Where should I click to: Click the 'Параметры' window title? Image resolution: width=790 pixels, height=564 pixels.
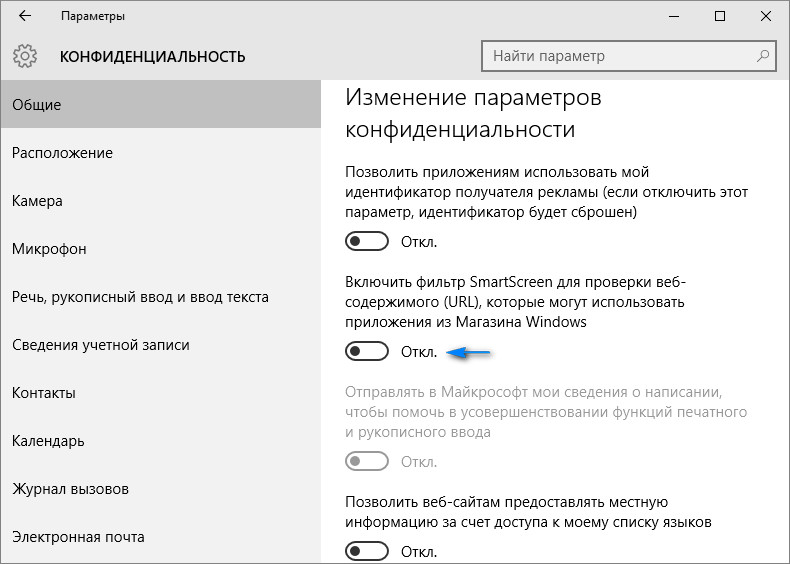coord(93,16)
